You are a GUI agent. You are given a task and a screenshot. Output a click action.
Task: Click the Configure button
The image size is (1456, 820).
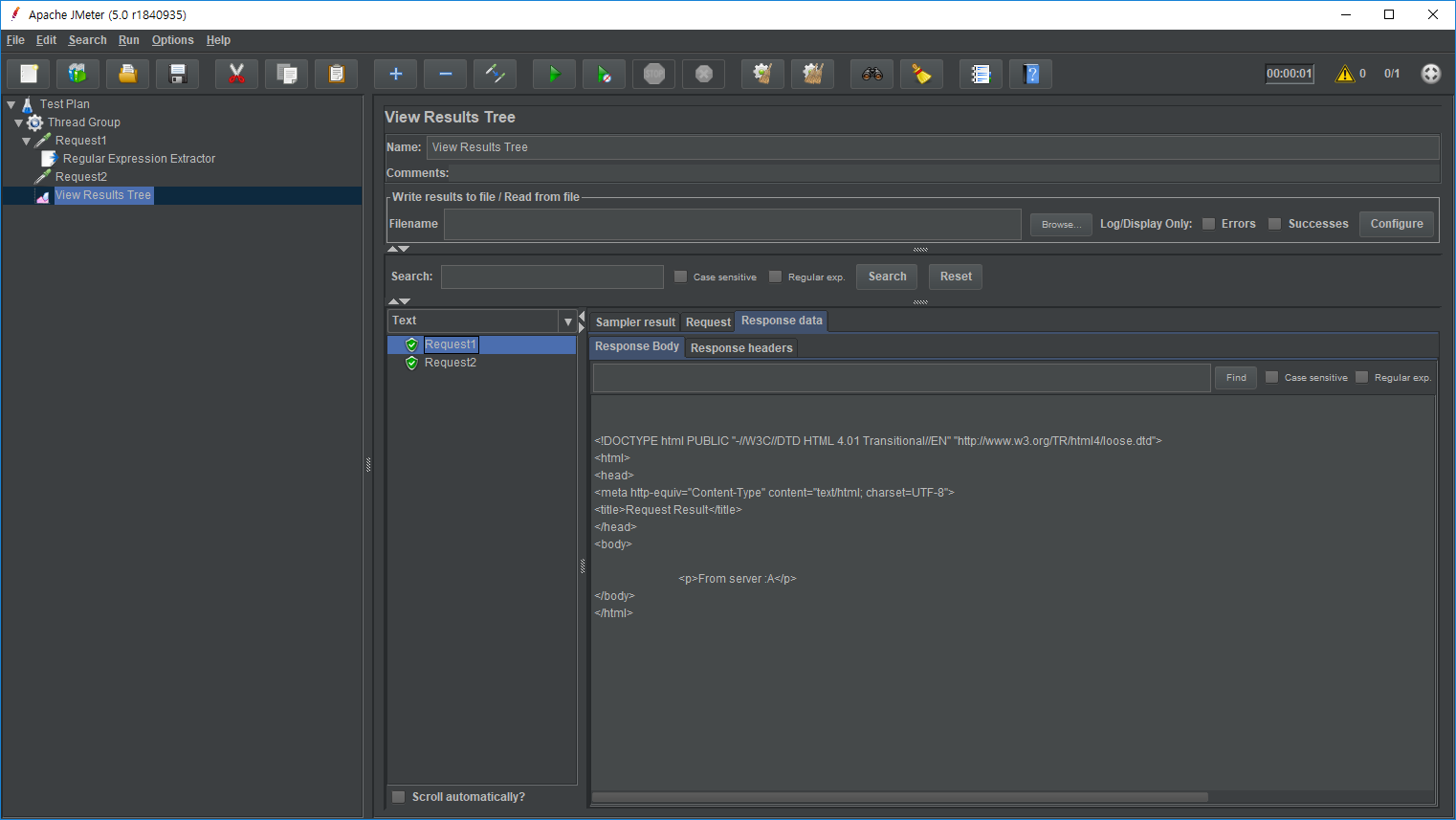click(1397, 224)
